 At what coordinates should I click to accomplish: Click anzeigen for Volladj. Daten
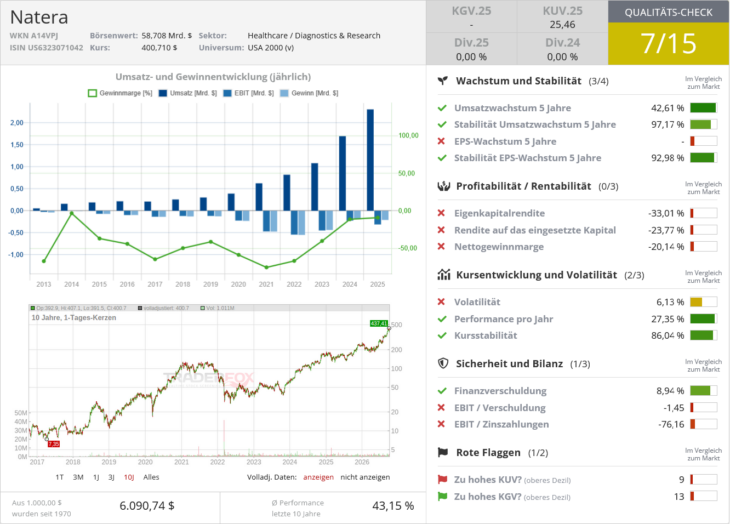point(318,477)
